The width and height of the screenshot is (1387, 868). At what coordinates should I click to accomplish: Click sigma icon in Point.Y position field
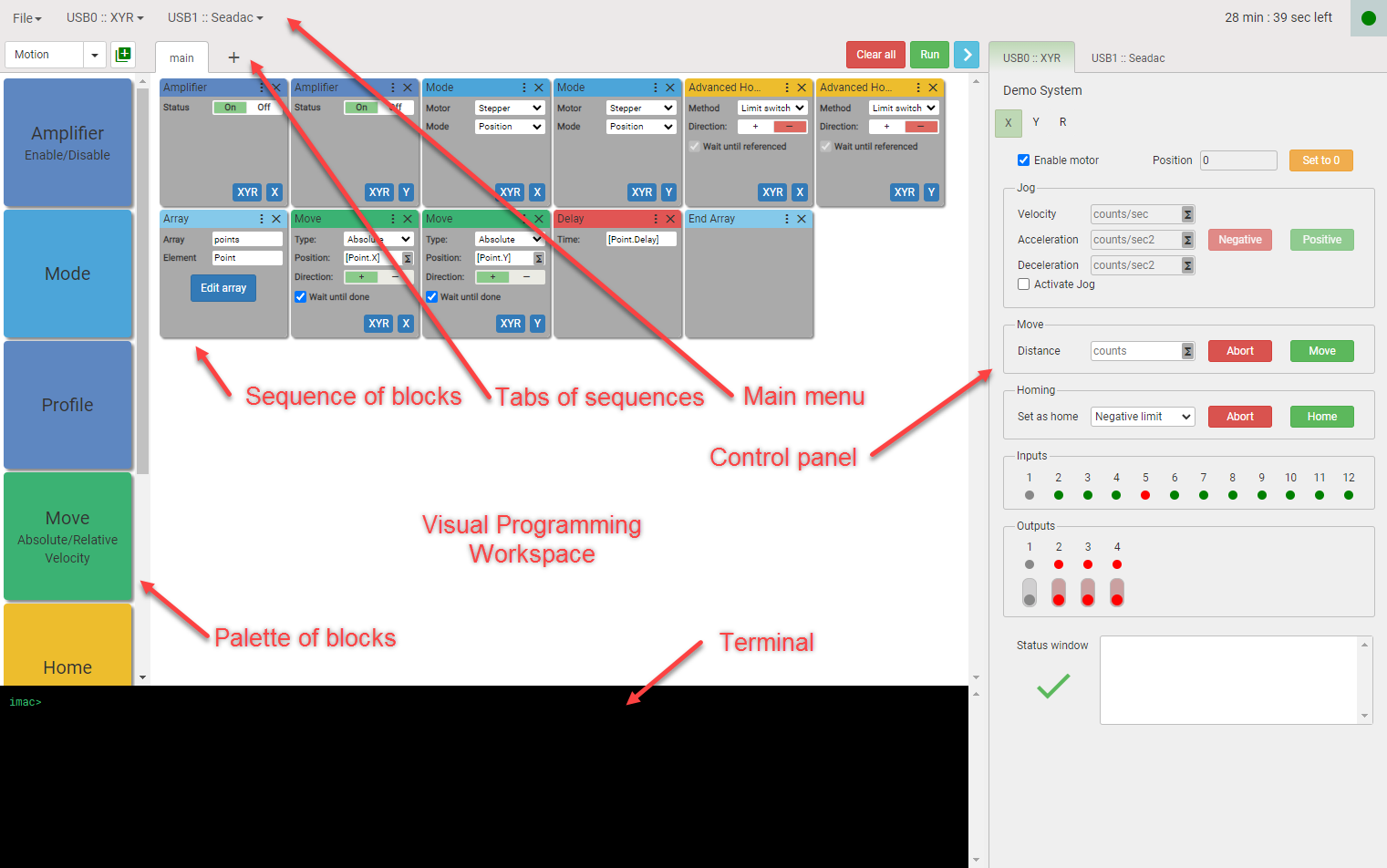click(539, 258)
